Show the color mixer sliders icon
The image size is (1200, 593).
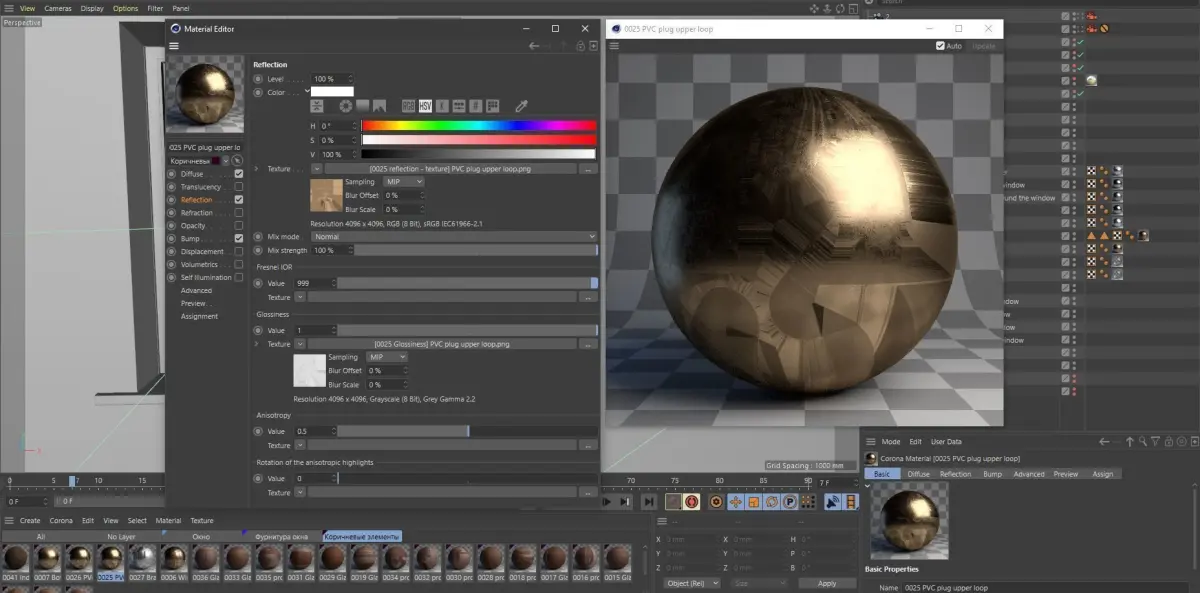pos(459,105)
